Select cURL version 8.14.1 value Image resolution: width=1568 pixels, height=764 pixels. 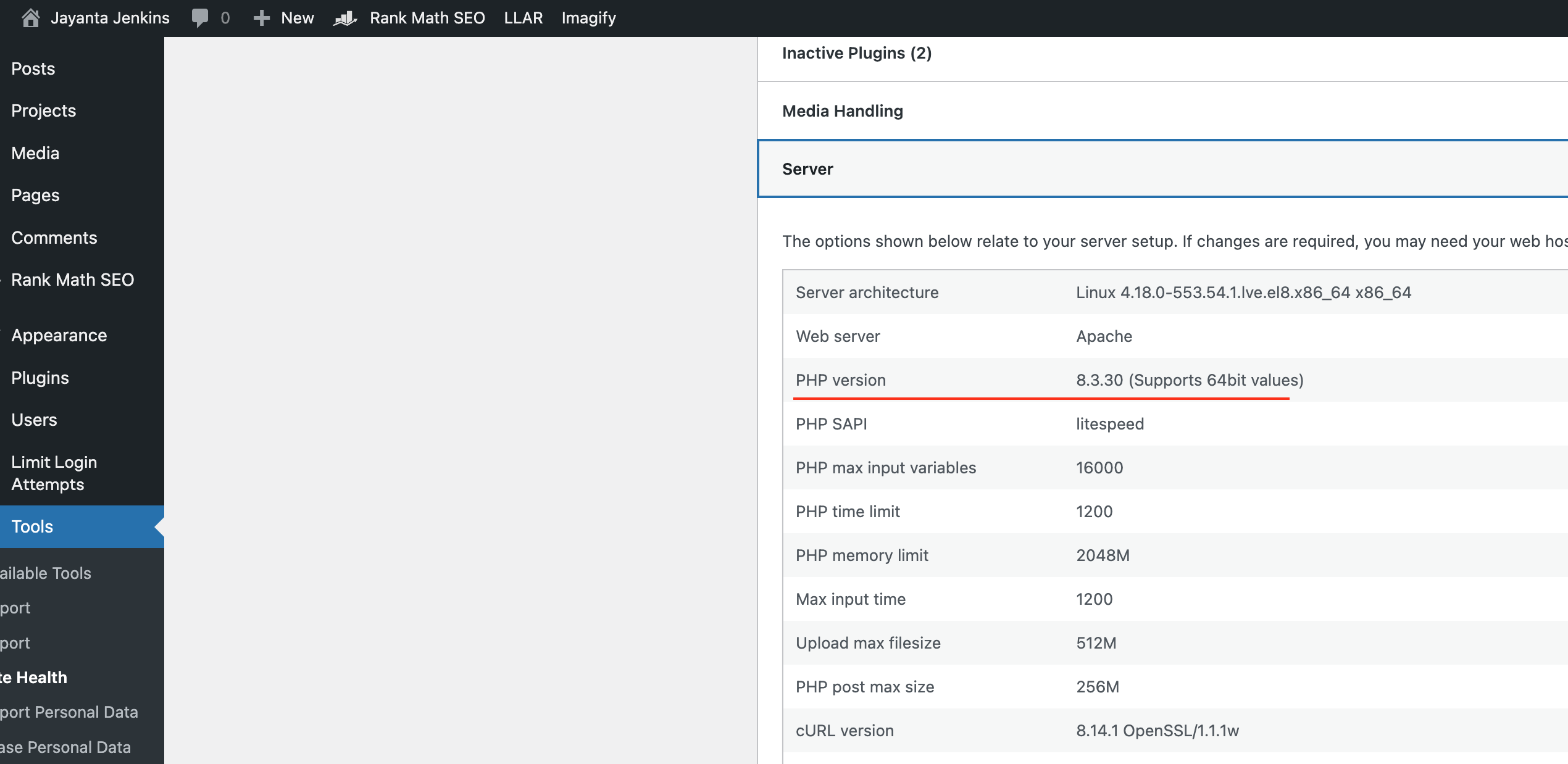(1157, 731)
